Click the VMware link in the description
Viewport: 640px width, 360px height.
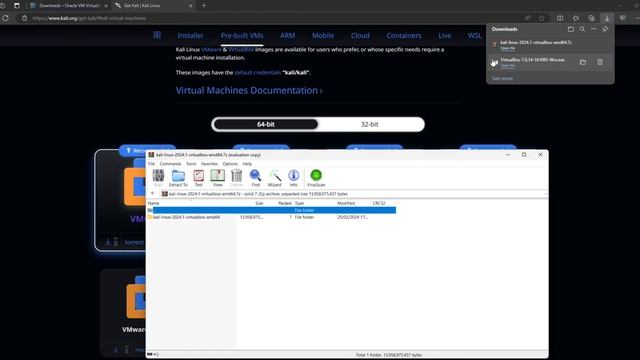tap(211, 49)
